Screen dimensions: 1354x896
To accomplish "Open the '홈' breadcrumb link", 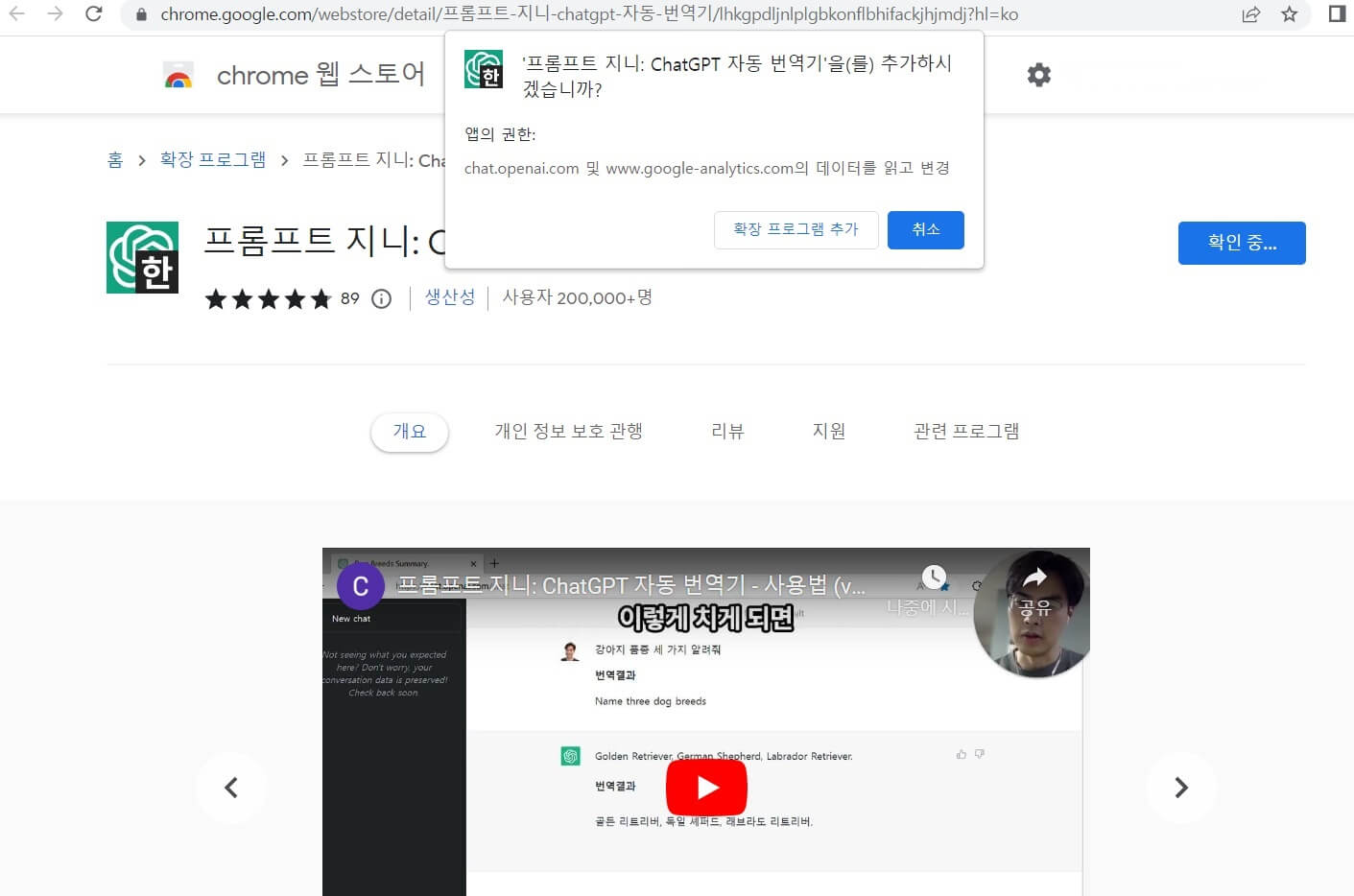I will pos(115,159).
